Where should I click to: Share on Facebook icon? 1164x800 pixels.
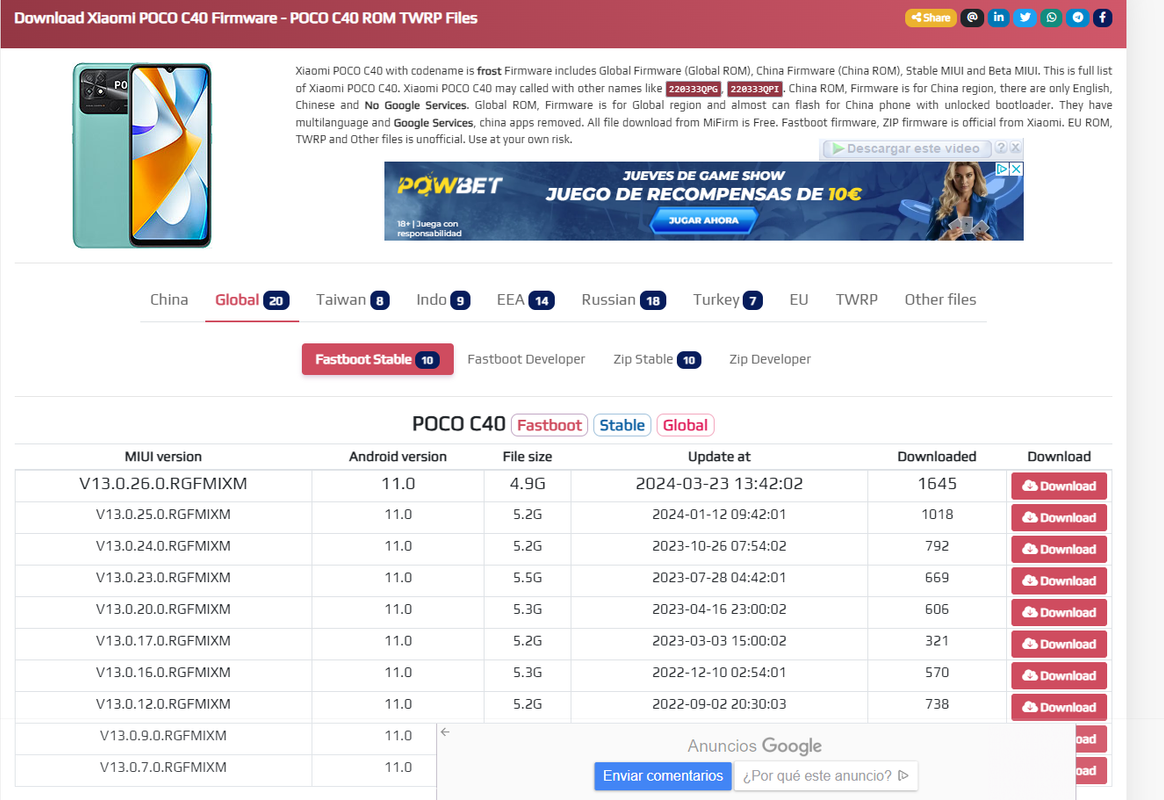(1102, 17)
